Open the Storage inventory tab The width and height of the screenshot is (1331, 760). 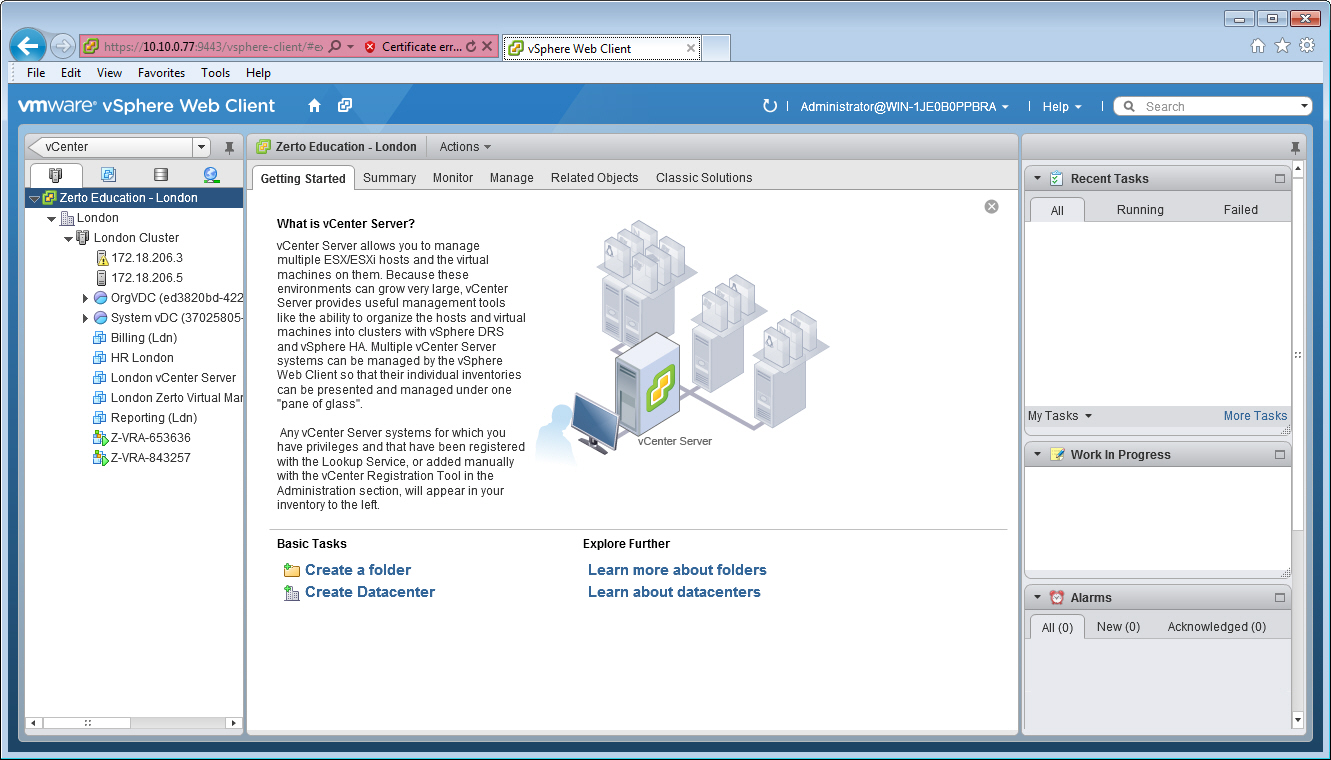(x=160, y=175)
